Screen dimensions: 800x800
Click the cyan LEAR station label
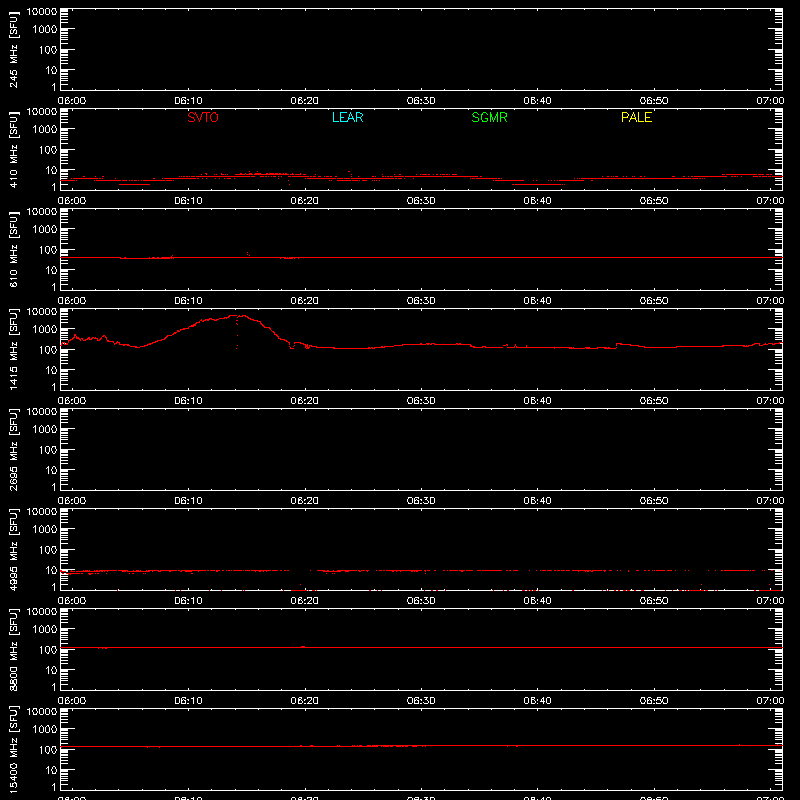tap(347, 117)
